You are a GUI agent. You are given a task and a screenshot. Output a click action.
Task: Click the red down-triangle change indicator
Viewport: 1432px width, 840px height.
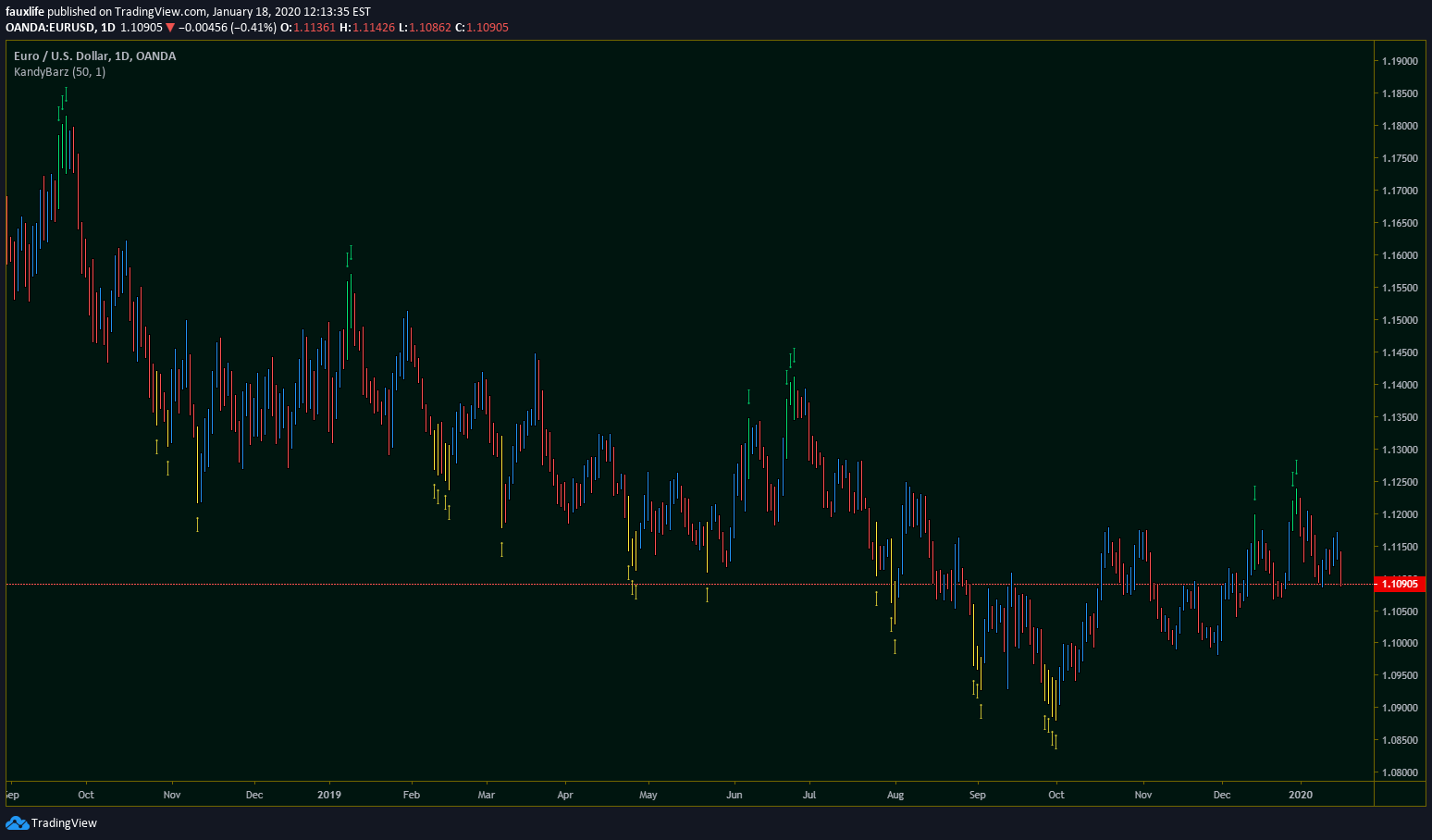coord(170,28)
